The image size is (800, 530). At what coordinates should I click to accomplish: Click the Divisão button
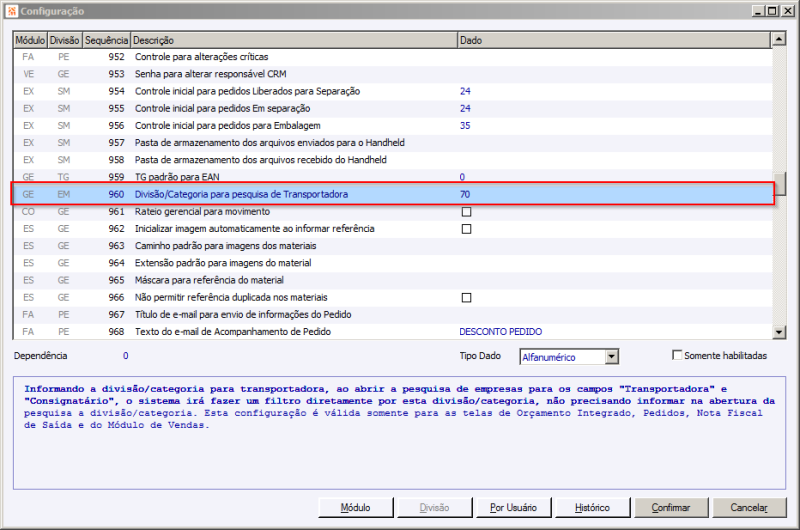(x=434, y=508)
